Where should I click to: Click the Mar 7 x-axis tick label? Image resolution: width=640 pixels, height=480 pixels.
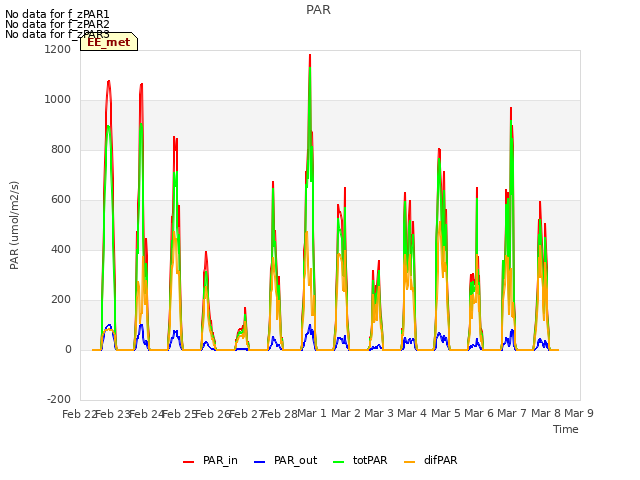(x=512, y=413)
